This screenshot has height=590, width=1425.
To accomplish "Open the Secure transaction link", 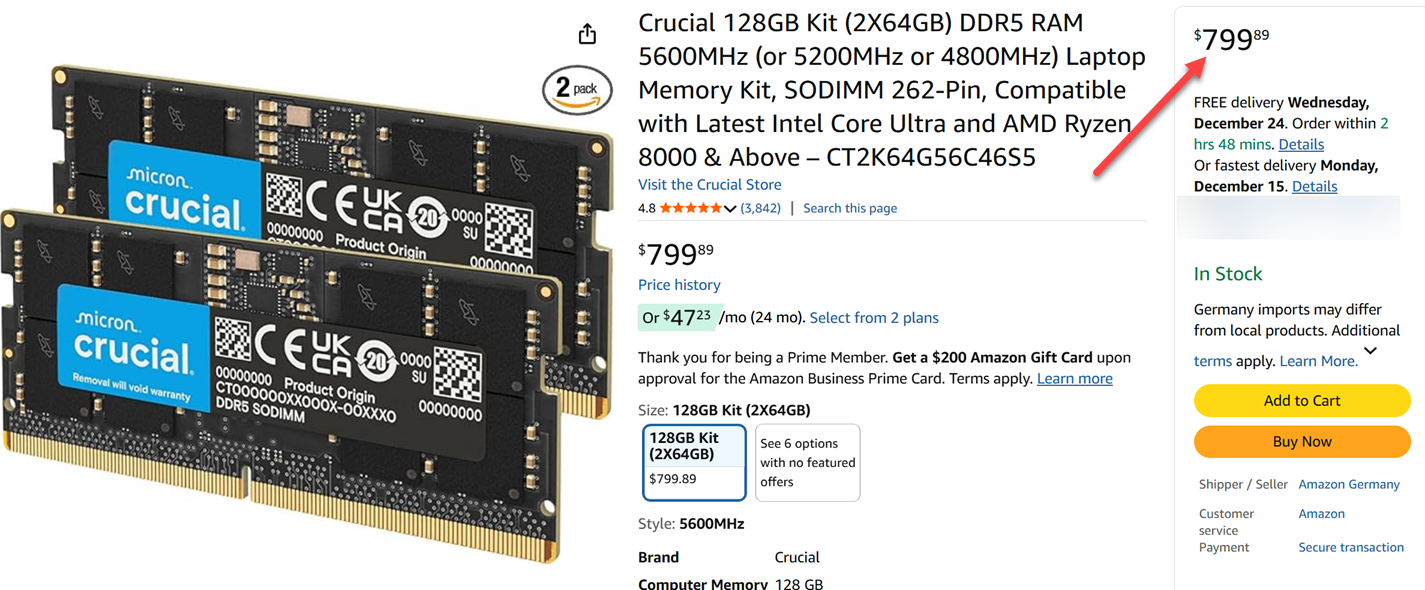I will [x=1350, y=547].
